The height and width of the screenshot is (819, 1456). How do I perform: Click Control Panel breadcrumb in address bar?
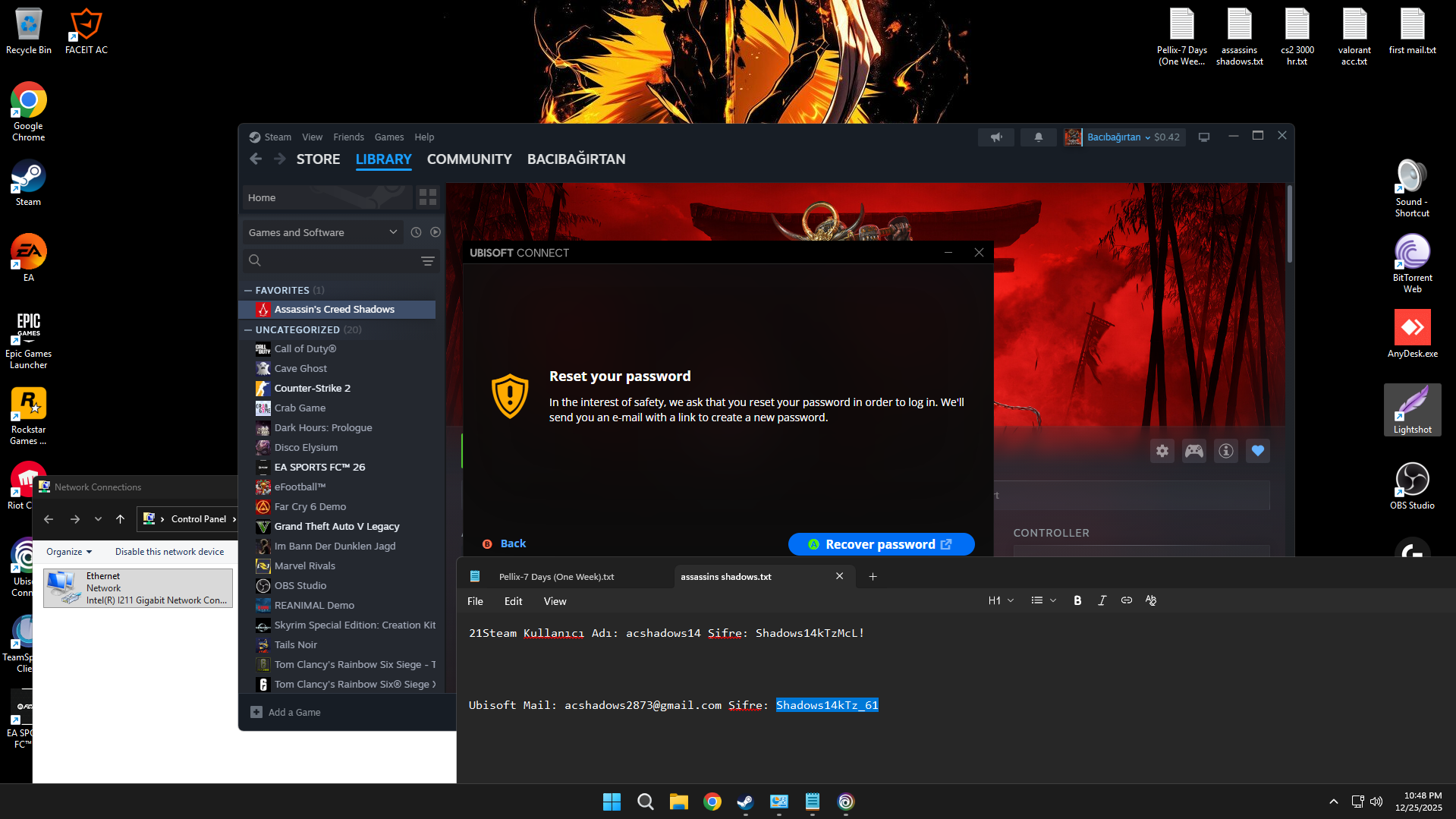tap(199, 519)
